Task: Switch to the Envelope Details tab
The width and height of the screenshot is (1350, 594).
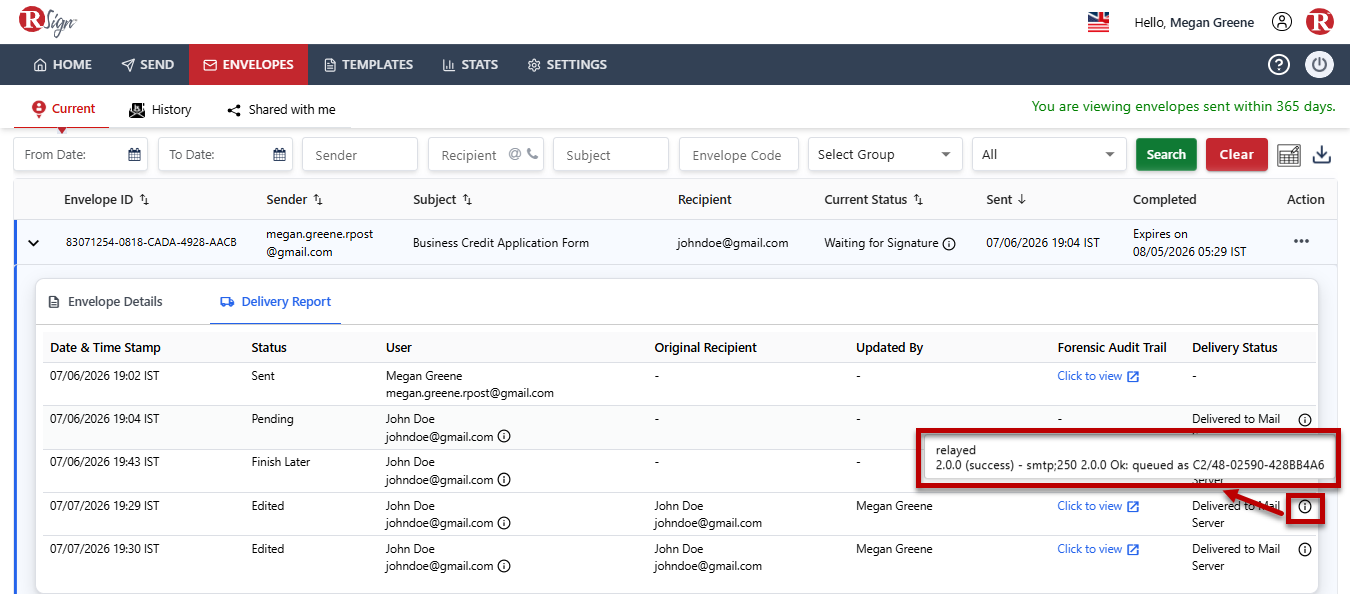Action: [105, 302]
